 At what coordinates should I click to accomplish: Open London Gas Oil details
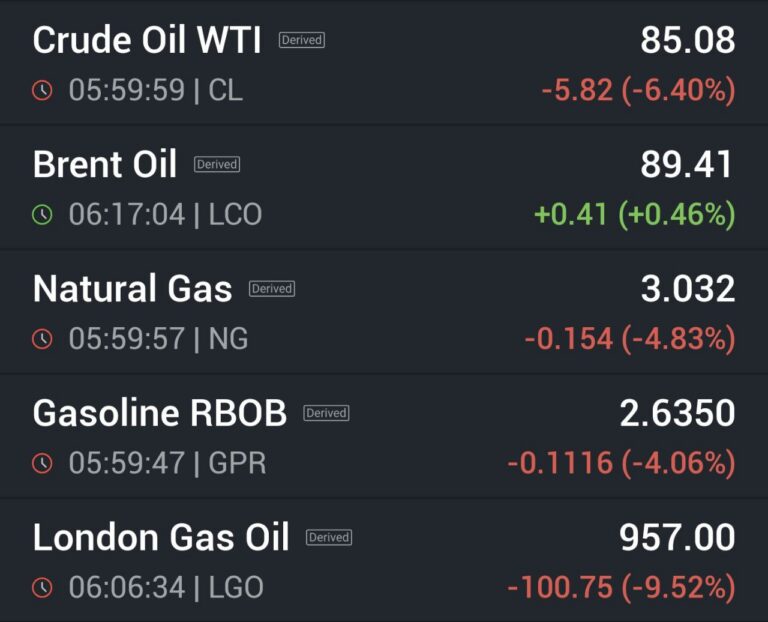(161, 537)
